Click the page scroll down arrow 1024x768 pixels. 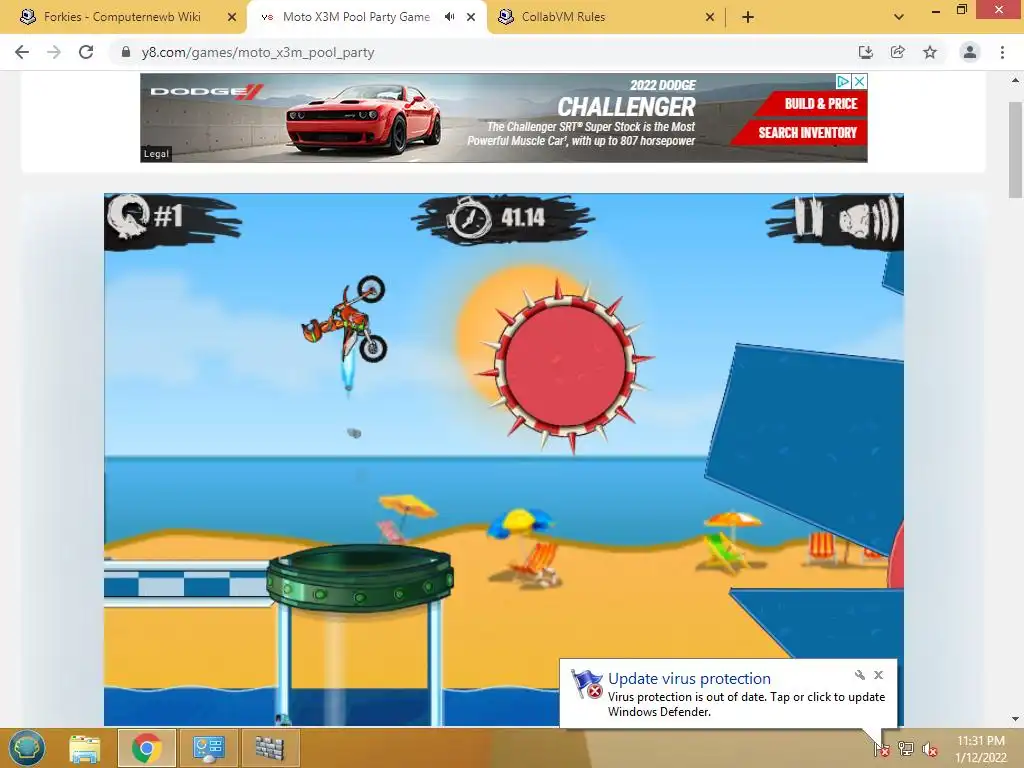1015,719
